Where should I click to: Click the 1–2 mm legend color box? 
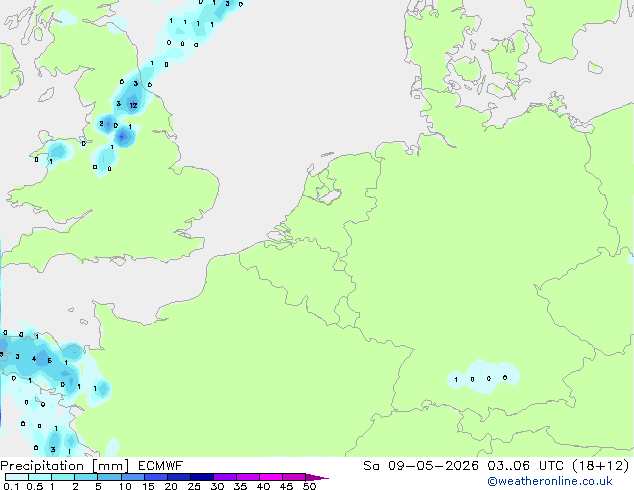pyautogui.click(x=63, y=477)
